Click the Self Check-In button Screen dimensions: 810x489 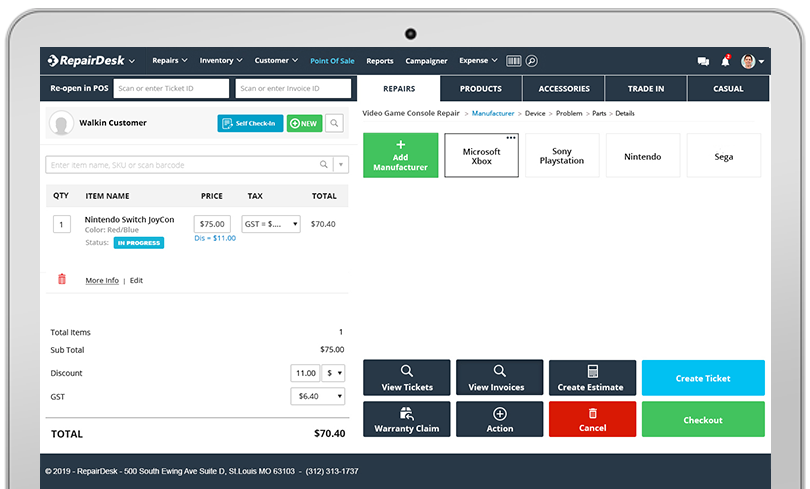pos(250,123)
